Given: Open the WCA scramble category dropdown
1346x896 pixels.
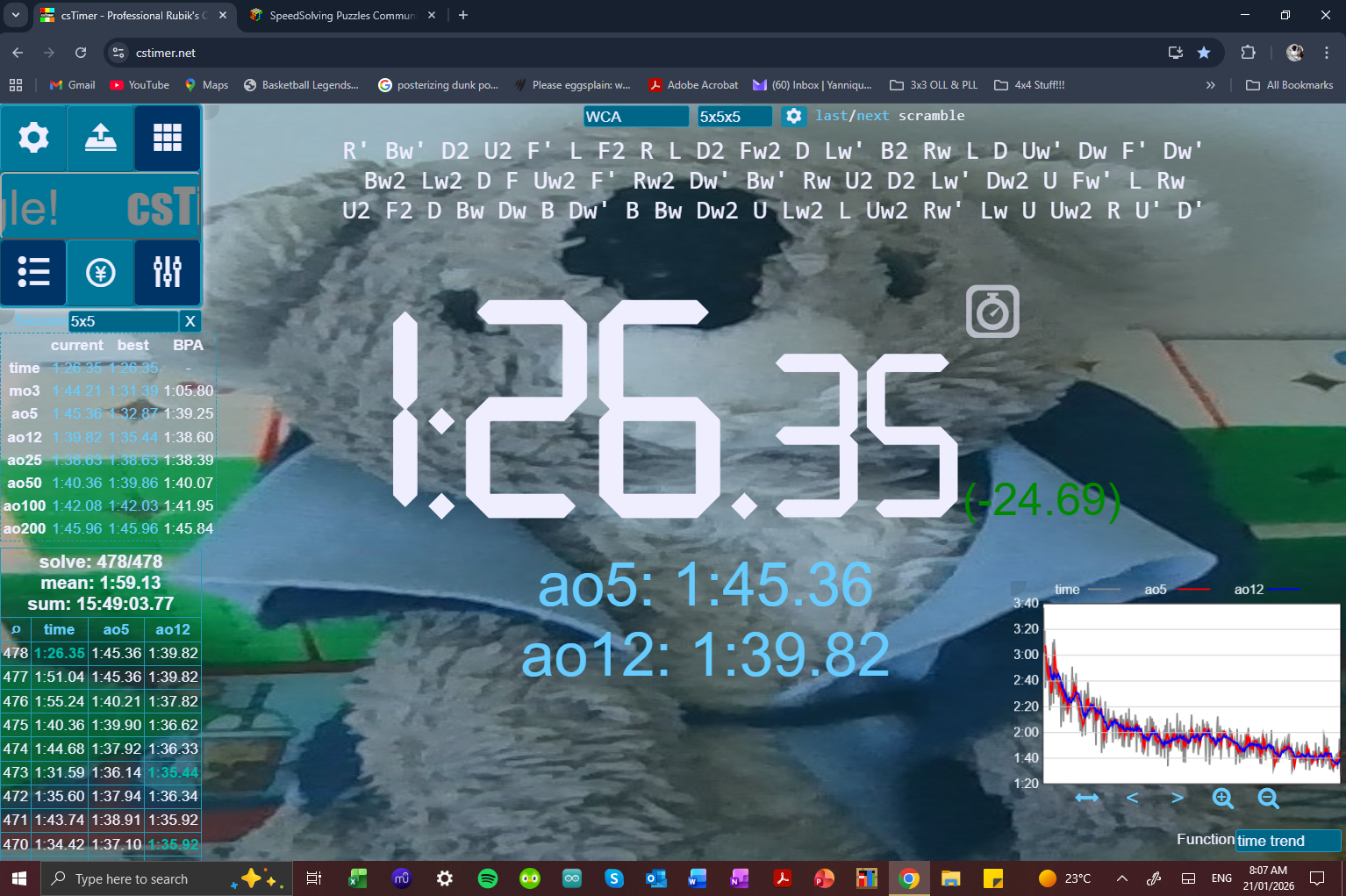Looking at the screenshot, I should click(x=636, y=117).
